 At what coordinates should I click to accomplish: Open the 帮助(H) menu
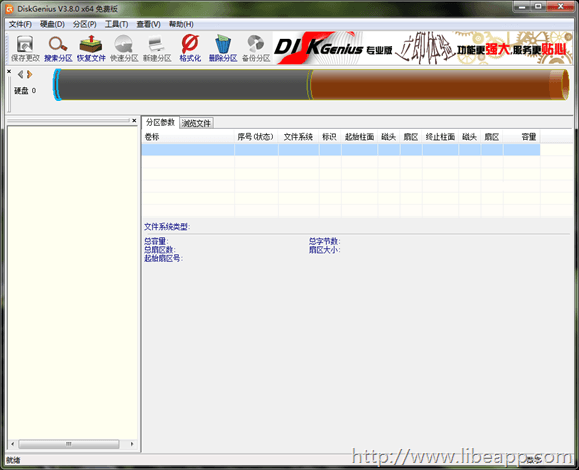click(181, 24)
